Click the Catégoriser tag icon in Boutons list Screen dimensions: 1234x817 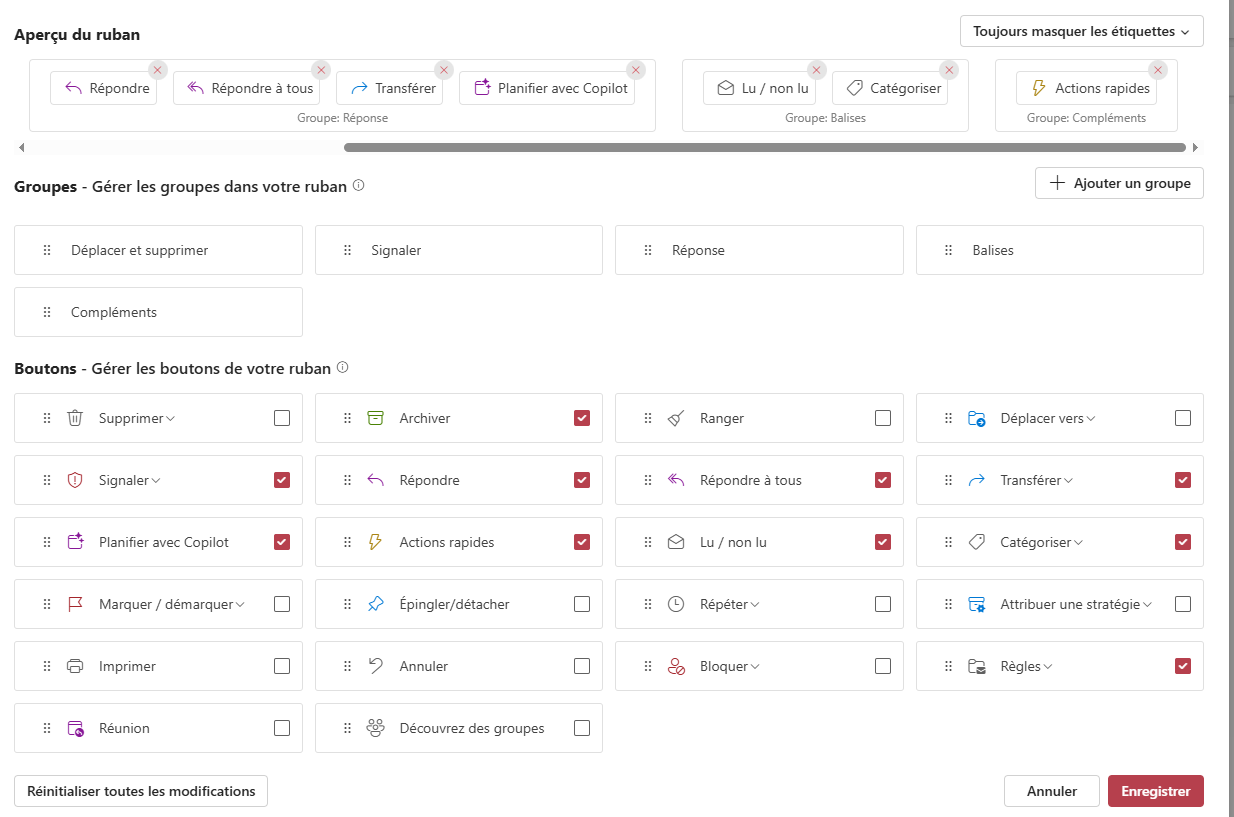pyautogui.click(x=977, y=542)
